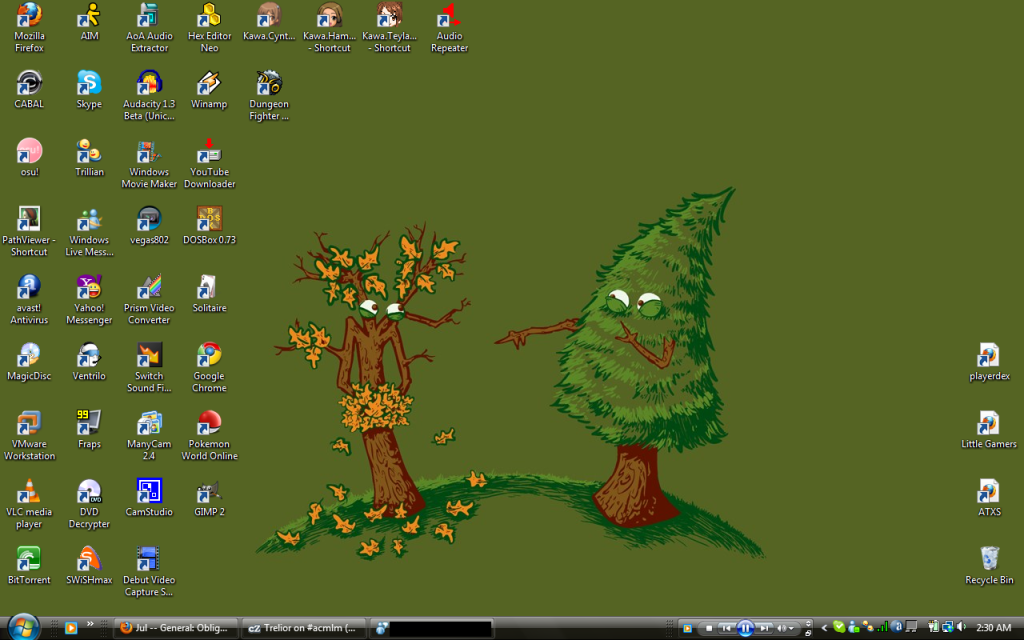Skip to next track in taskbar player
The height and width of the screenshot is (640, 1024).
(x=763, y=628)
